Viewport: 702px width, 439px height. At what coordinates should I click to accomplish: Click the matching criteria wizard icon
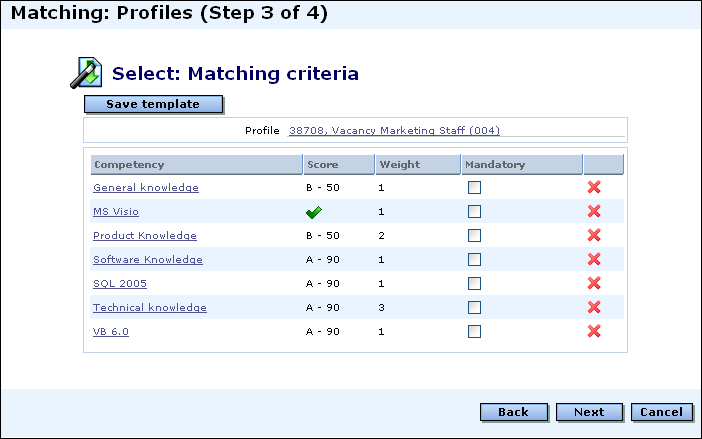coord(86,72)
